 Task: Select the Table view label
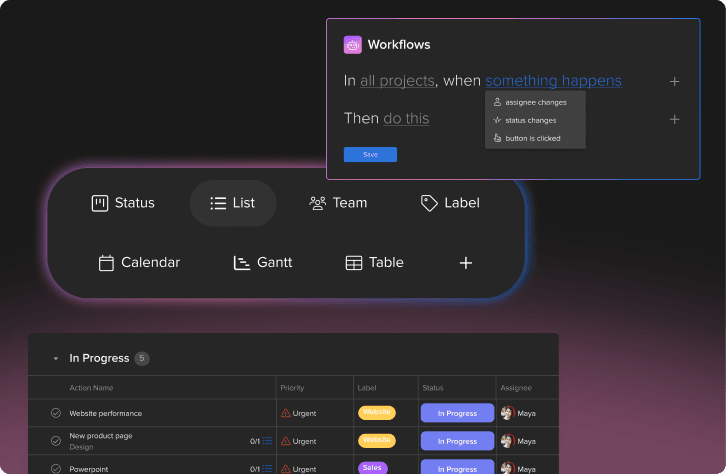pos(386,262)
